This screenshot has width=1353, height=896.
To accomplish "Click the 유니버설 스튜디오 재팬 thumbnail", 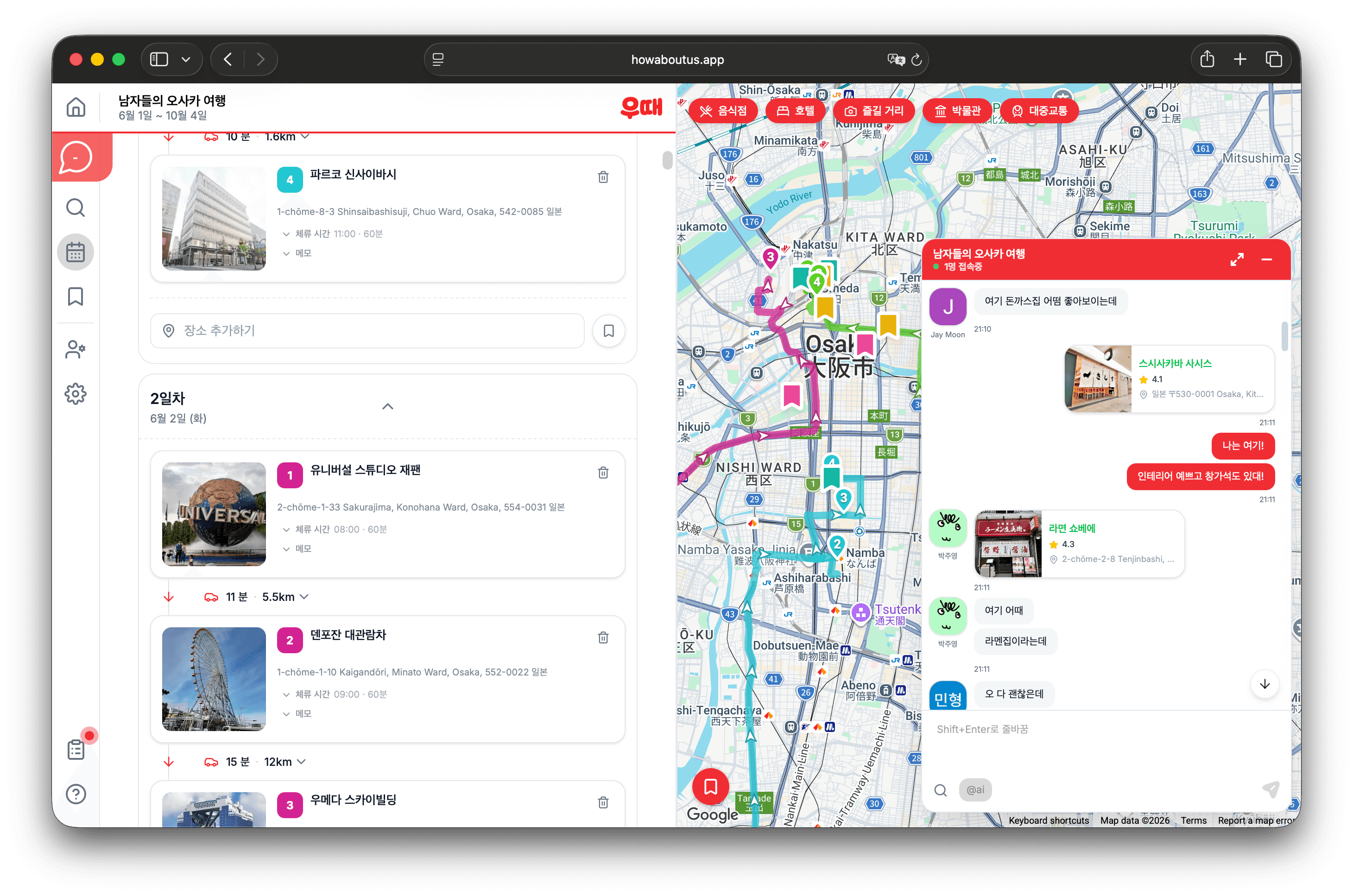I will [214, 514].
